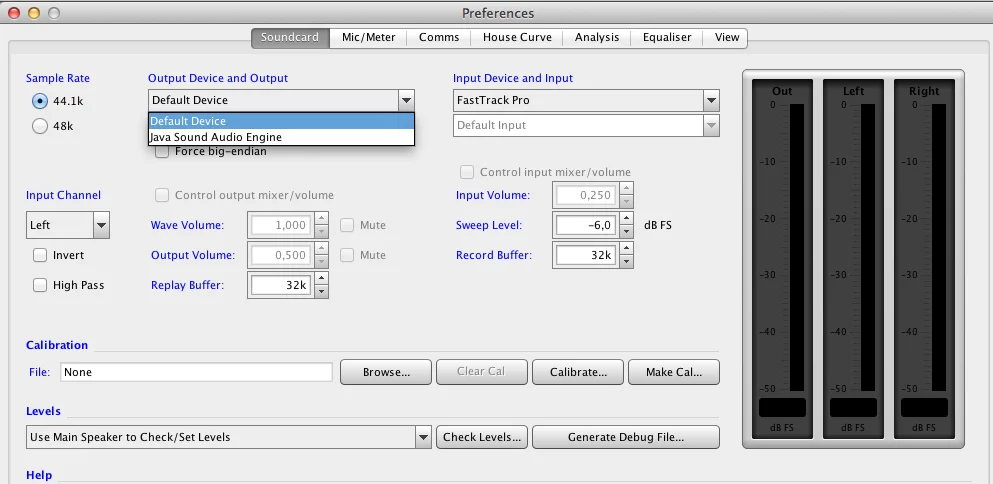
Task: Click the calibration File text field
Action: point(196,372)
